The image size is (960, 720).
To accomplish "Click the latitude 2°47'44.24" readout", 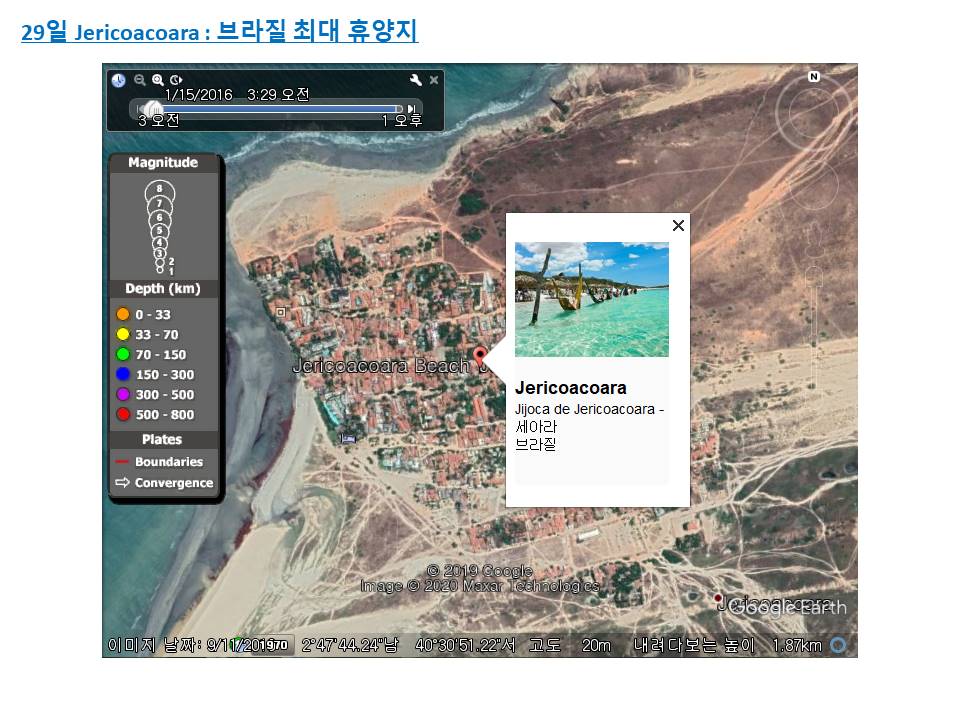I will coord(350,645).
